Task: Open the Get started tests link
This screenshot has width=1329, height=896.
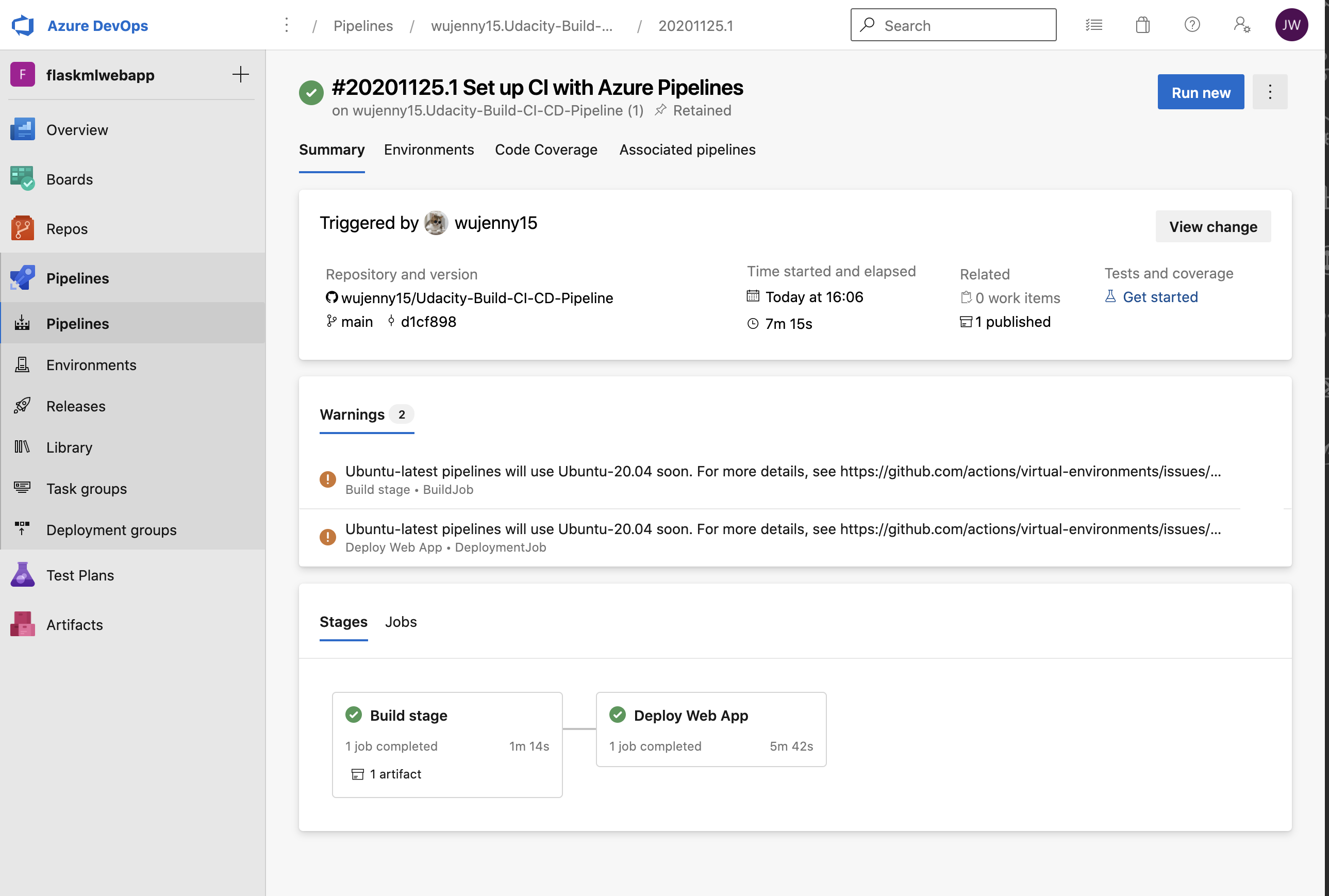Action: pyautogui.click(x=1160, y=297)
